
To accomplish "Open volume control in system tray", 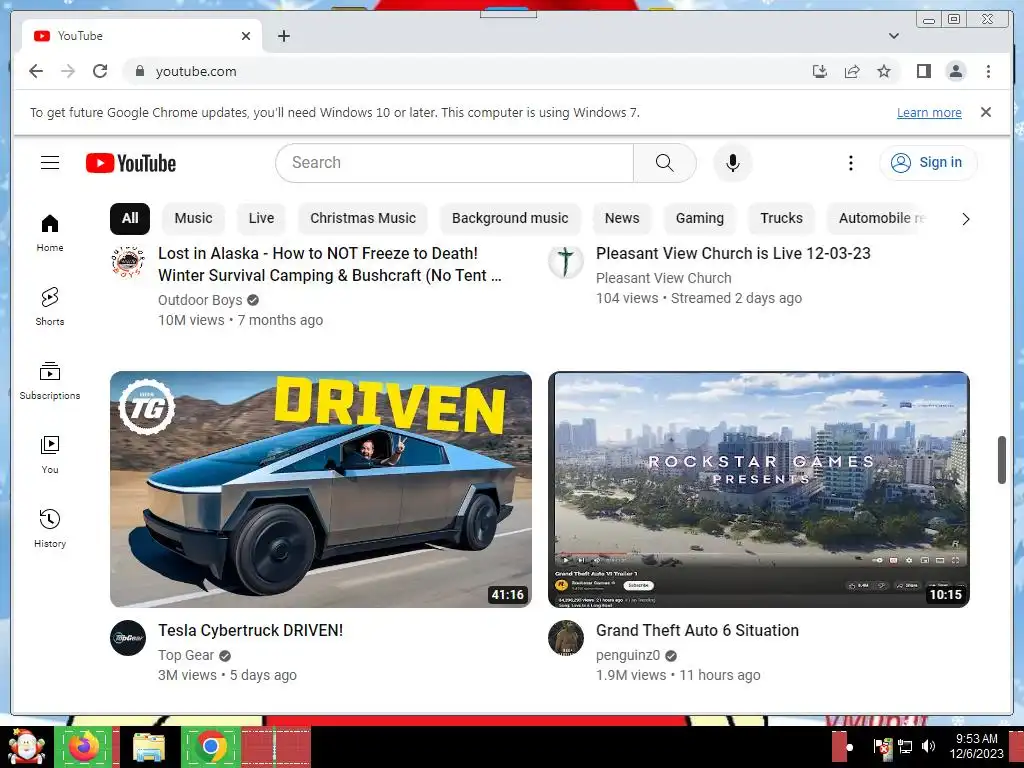I will tap(928, 746).
